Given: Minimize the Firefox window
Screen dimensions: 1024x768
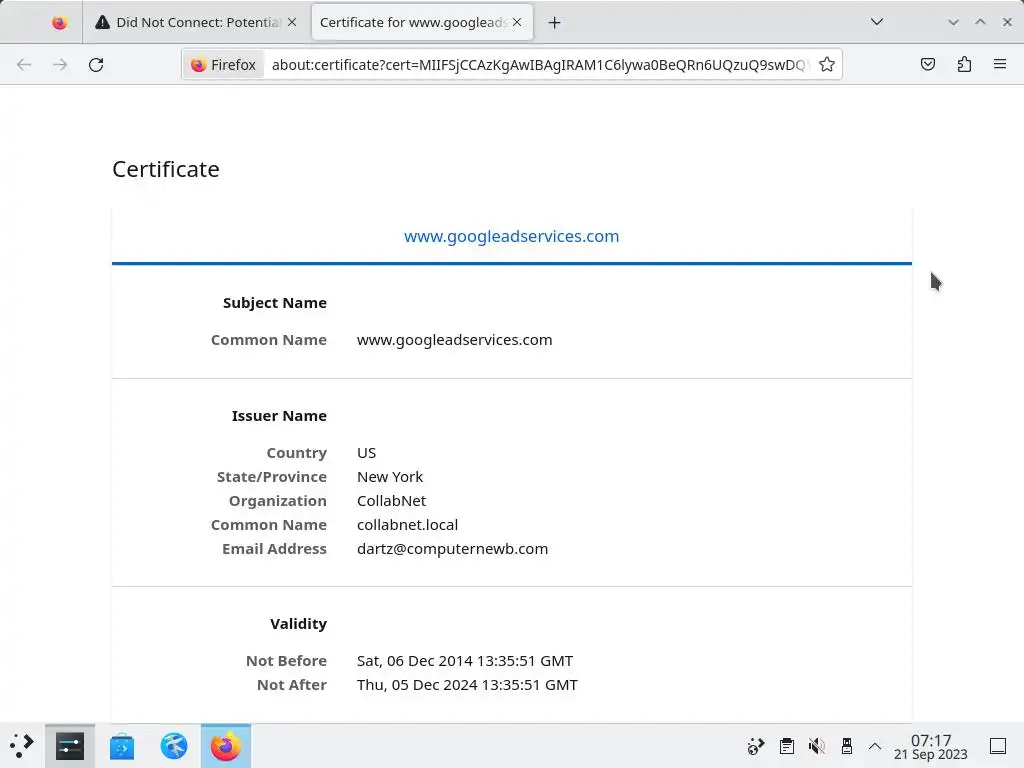Looking at the screenshot, I should click(x=953, y=22).
